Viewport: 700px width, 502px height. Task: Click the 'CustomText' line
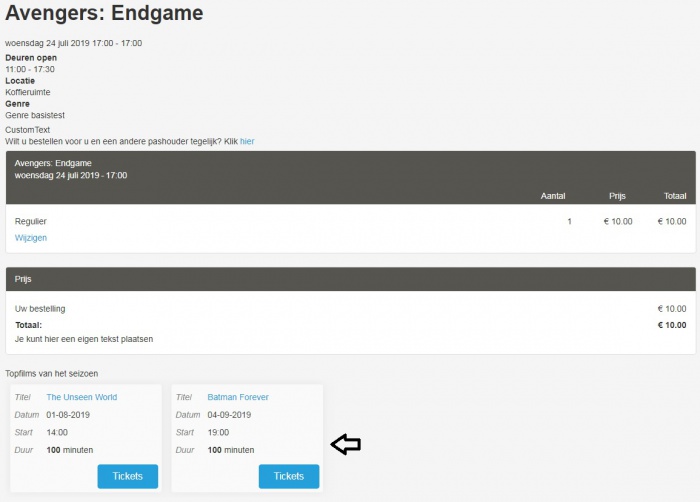[28, 130]
